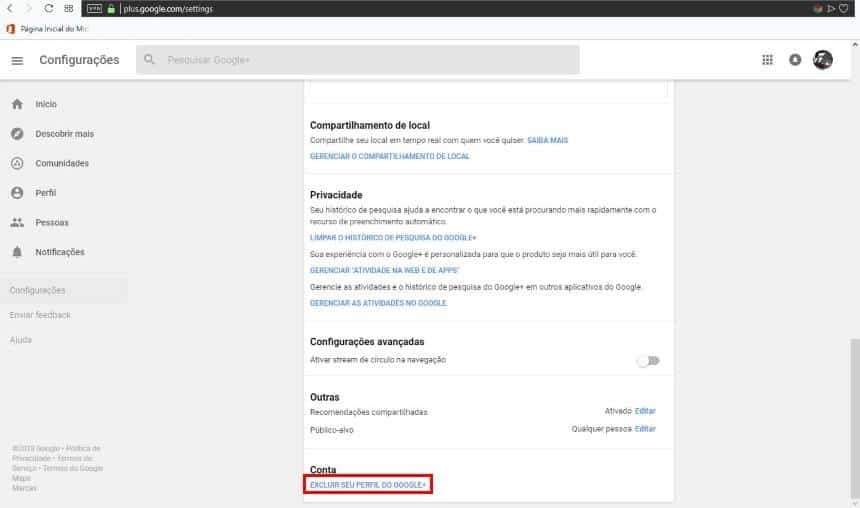Open the account profile avatar
This screenshot has height=508, width=860.
pos(823,60)
